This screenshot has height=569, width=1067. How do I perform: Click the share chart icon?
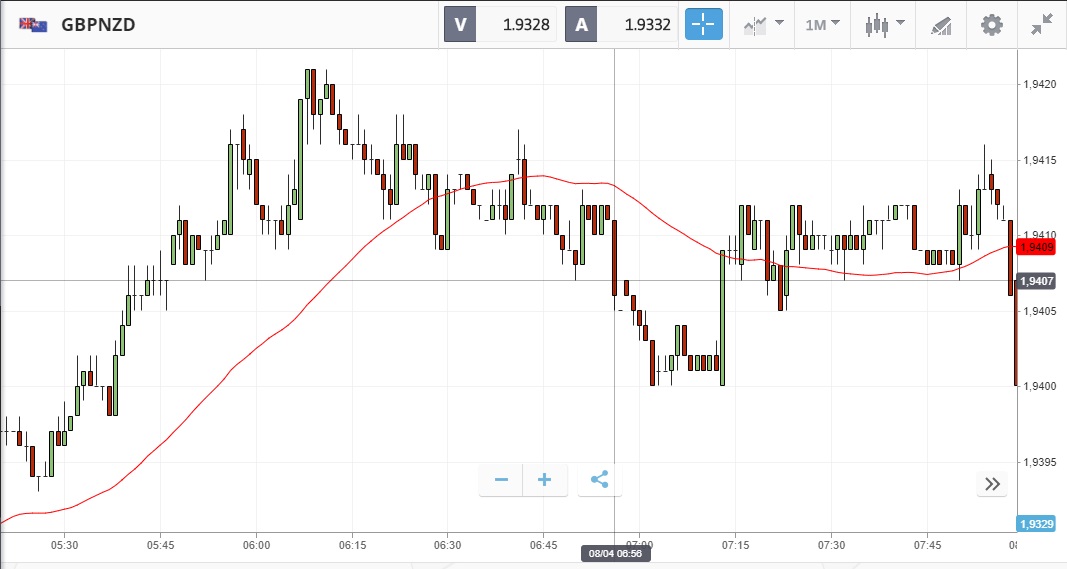tap(599, 480)
